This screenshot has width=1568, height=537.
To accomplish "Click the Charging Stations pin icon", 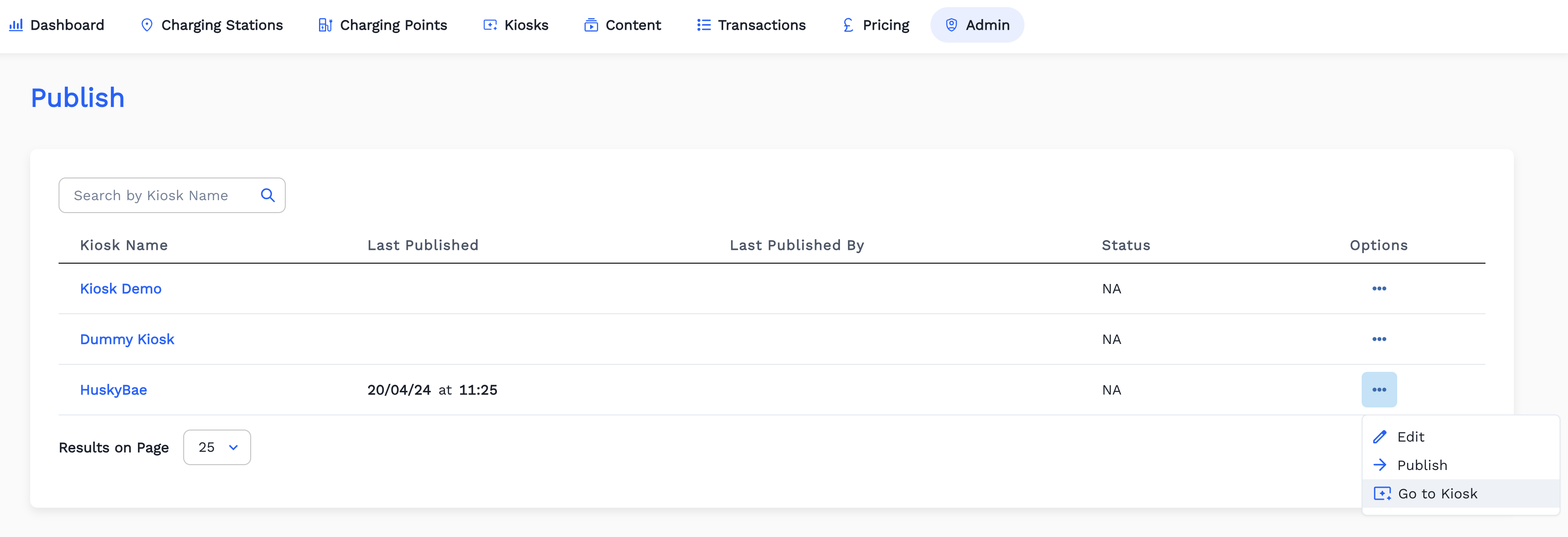I will [x=147, y=25].
